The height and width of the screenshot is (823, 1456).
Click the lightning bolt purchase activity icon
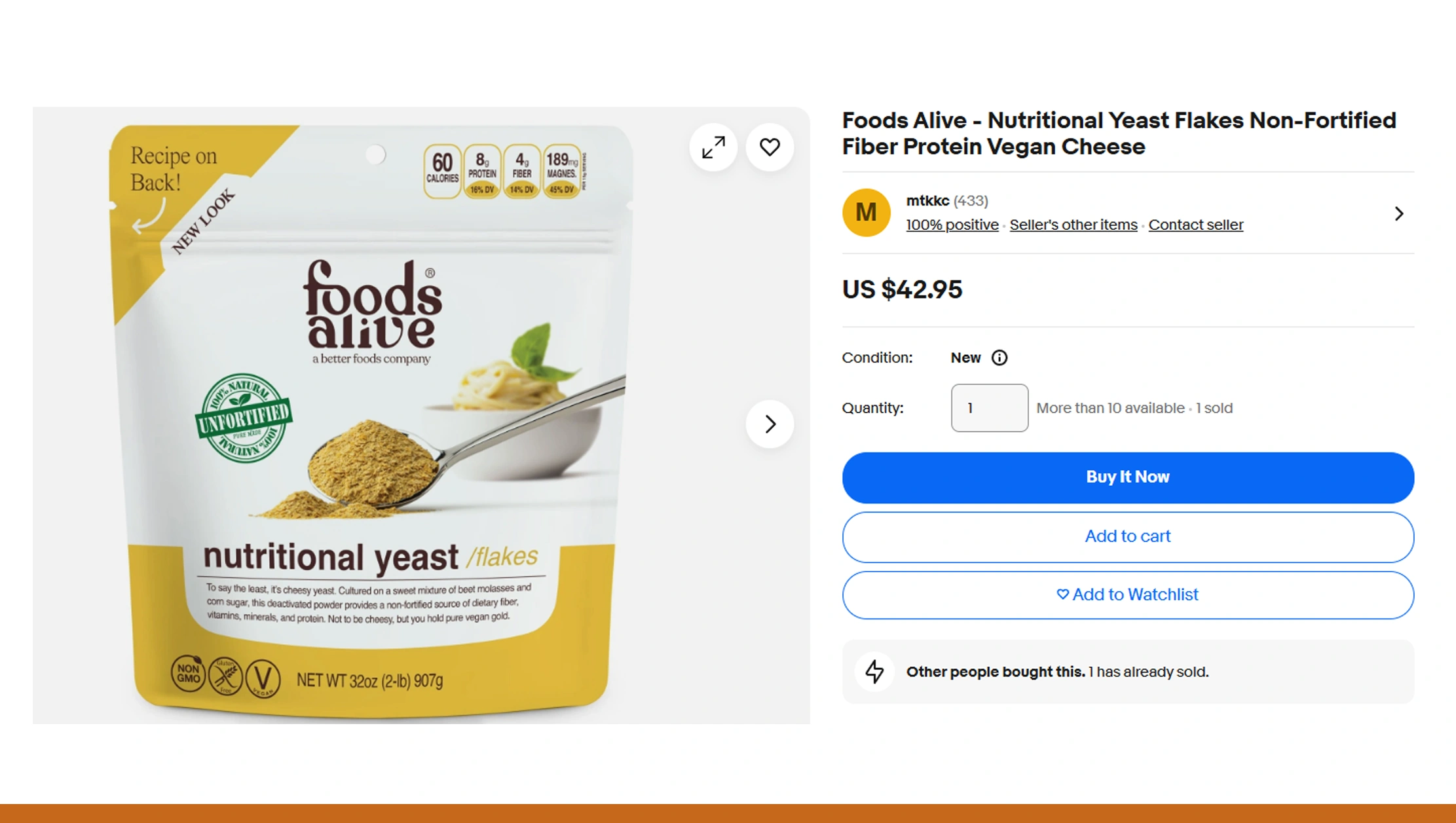click(874, 671)
